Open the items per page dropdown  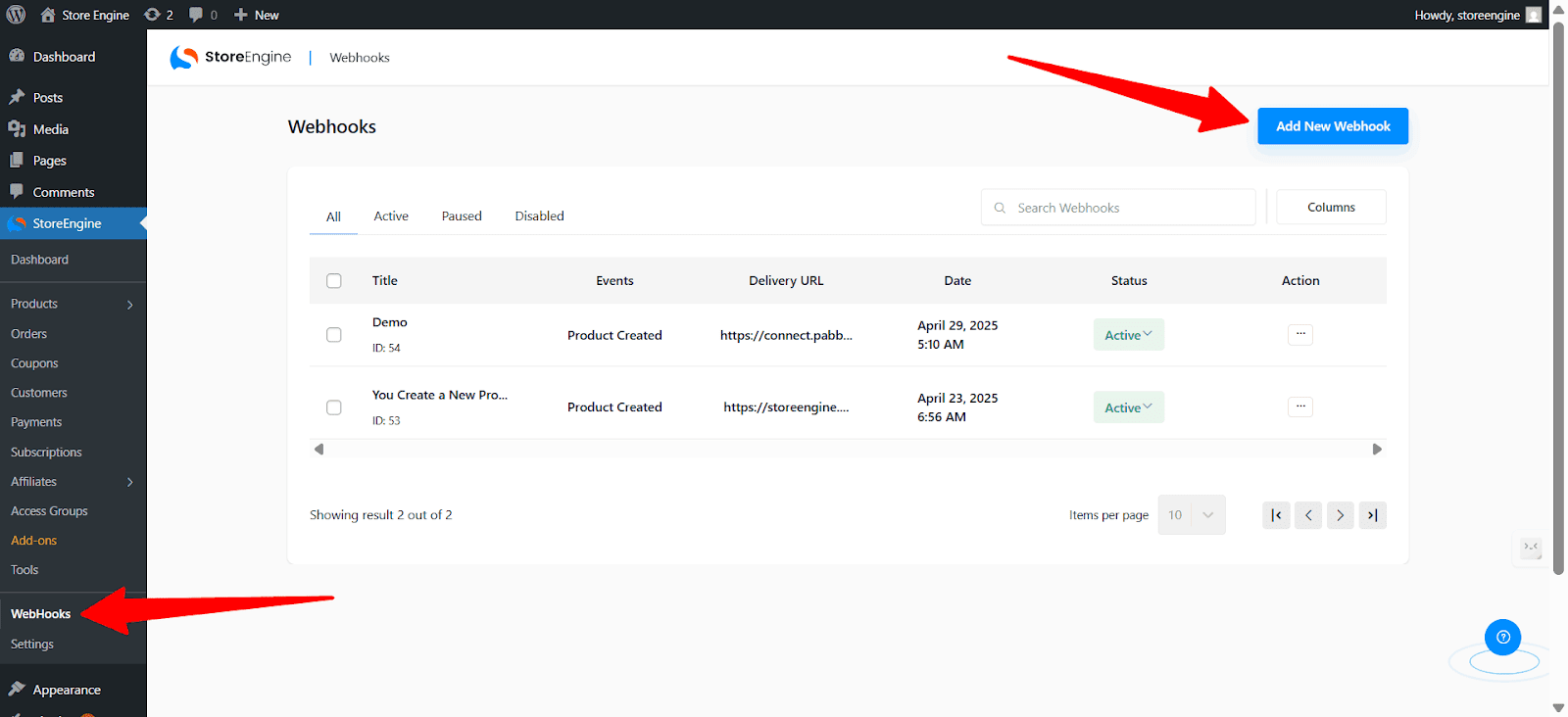(1192, 515)
